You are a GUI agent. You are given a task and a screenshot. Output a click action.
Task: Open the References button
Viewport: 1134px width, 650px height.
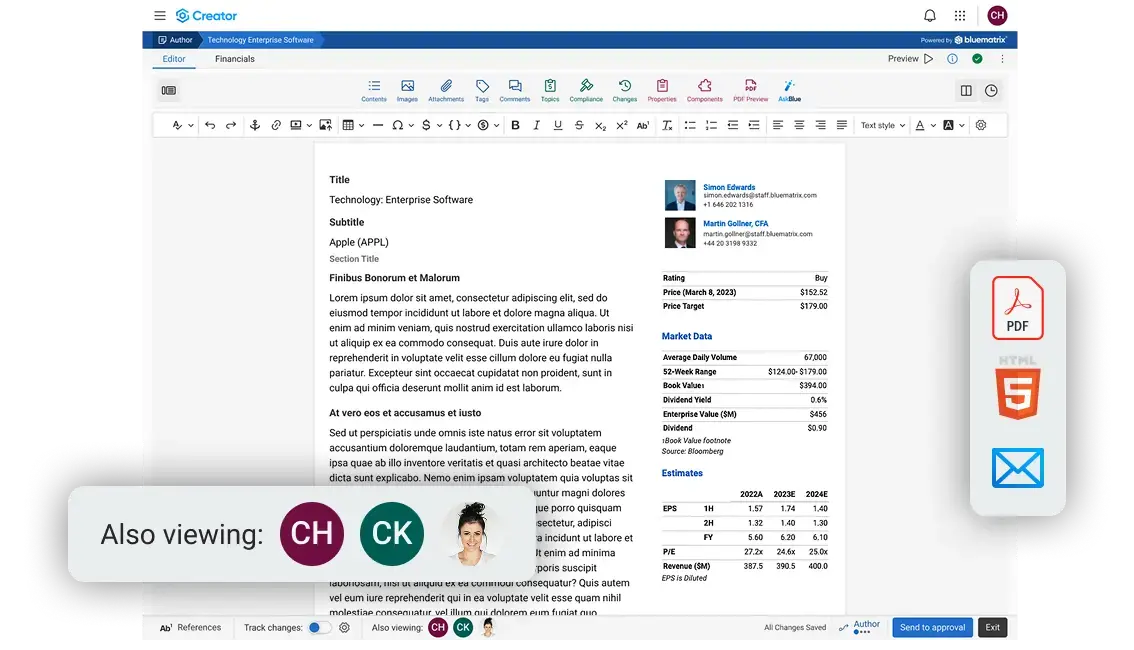[x=190, y=628]
